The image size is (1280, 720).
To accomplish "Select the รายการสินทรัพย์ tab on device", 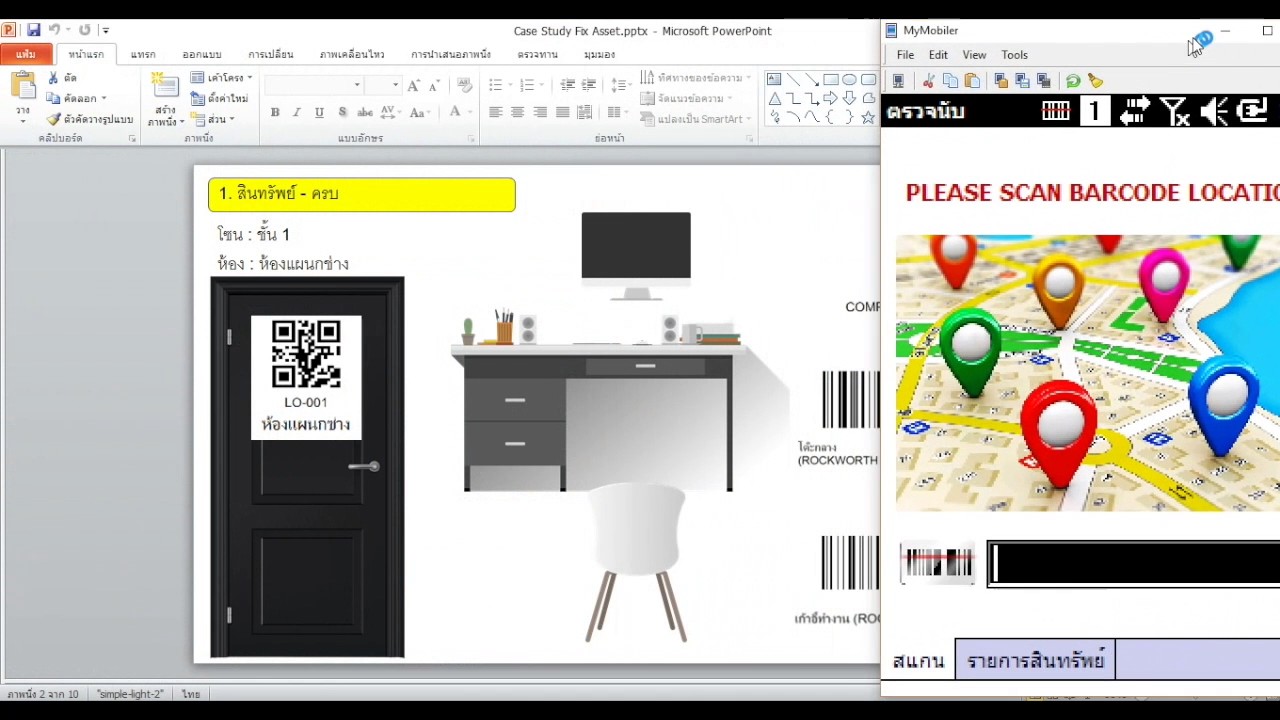I will pos(1035,660).
